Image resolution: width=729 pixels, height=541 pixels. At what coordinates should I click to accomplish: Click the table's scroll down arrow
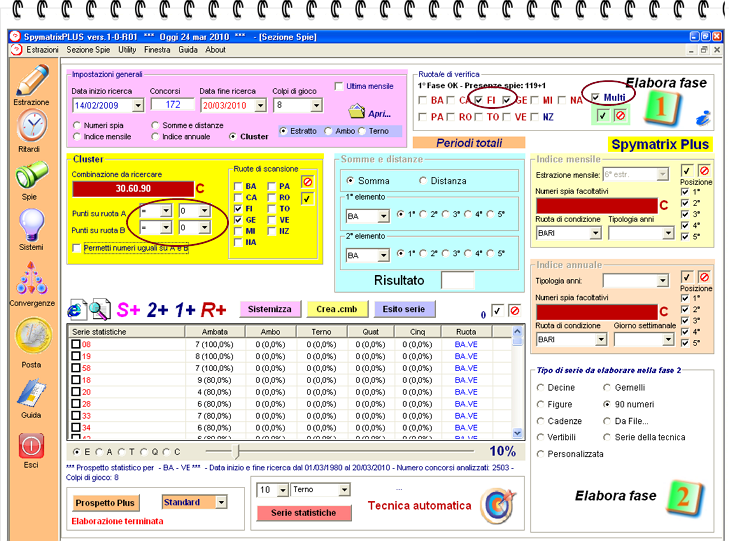click(x=517, y=433)
